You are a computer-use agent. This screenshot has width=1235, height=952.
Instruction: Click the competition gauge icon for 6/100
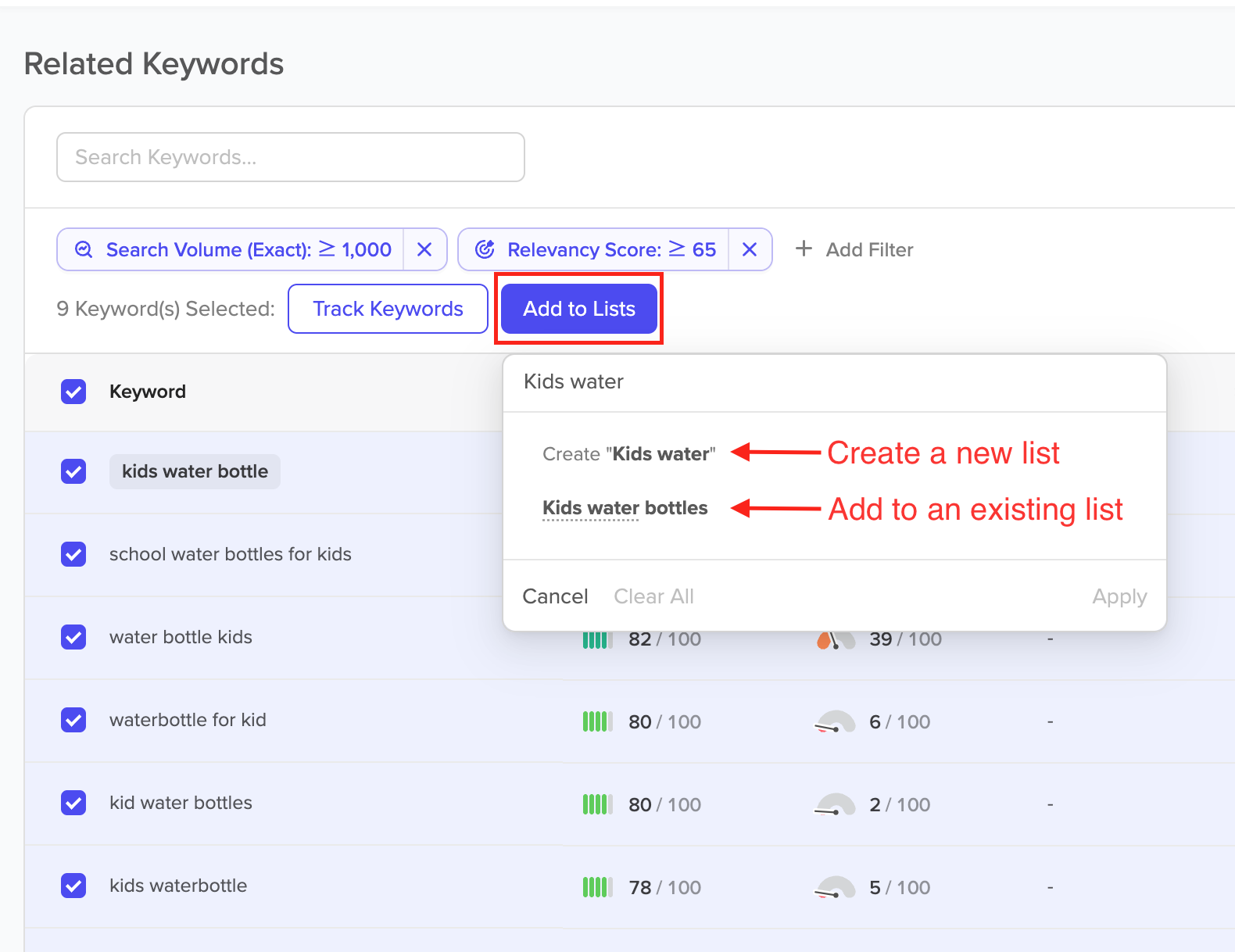835,721
